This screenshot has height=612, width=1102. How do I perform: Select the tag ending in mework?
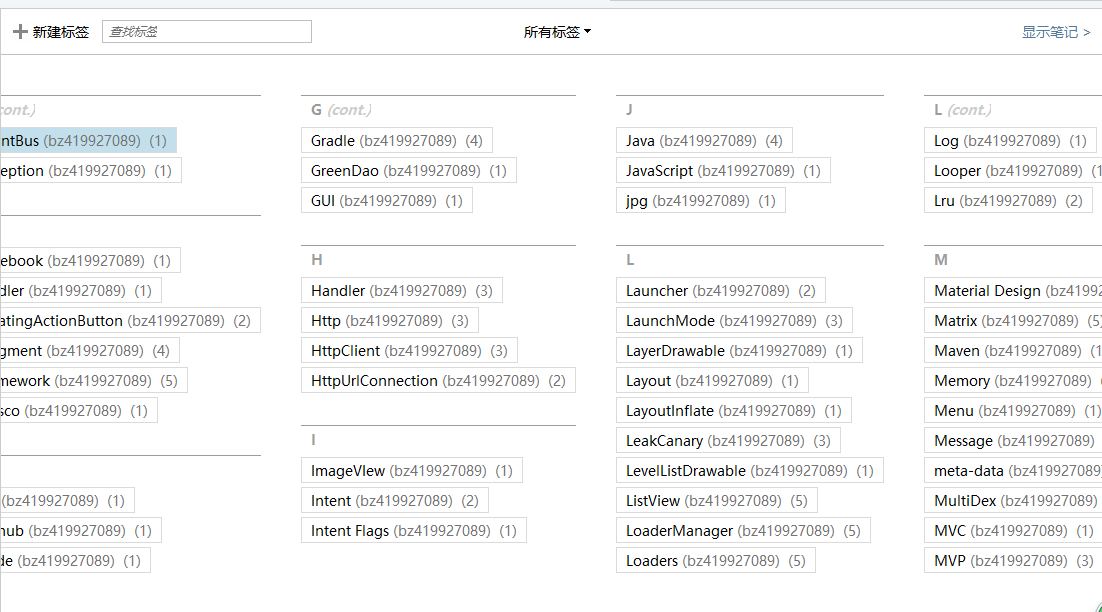93,381
